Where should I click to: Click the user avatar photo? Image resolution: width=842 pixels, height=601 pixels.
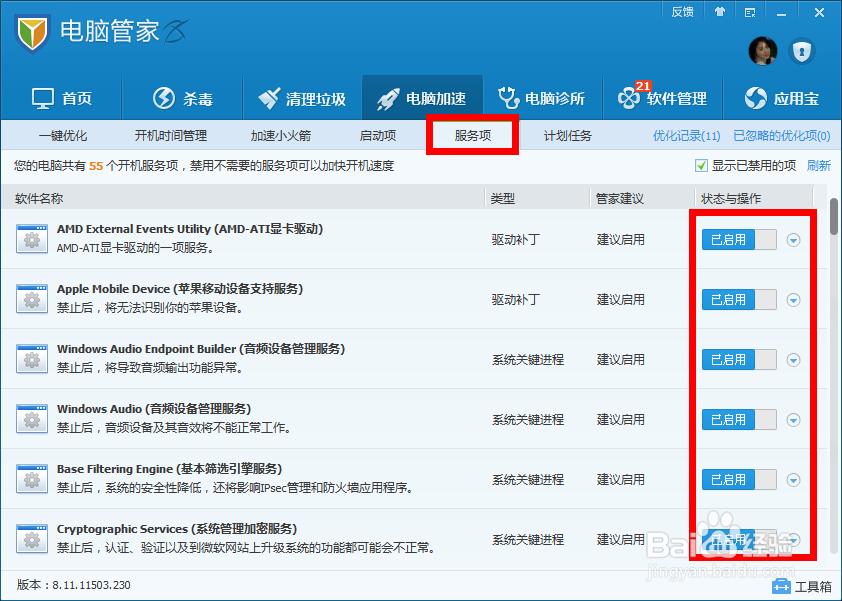pyautogui.click(x=763, y=52)
